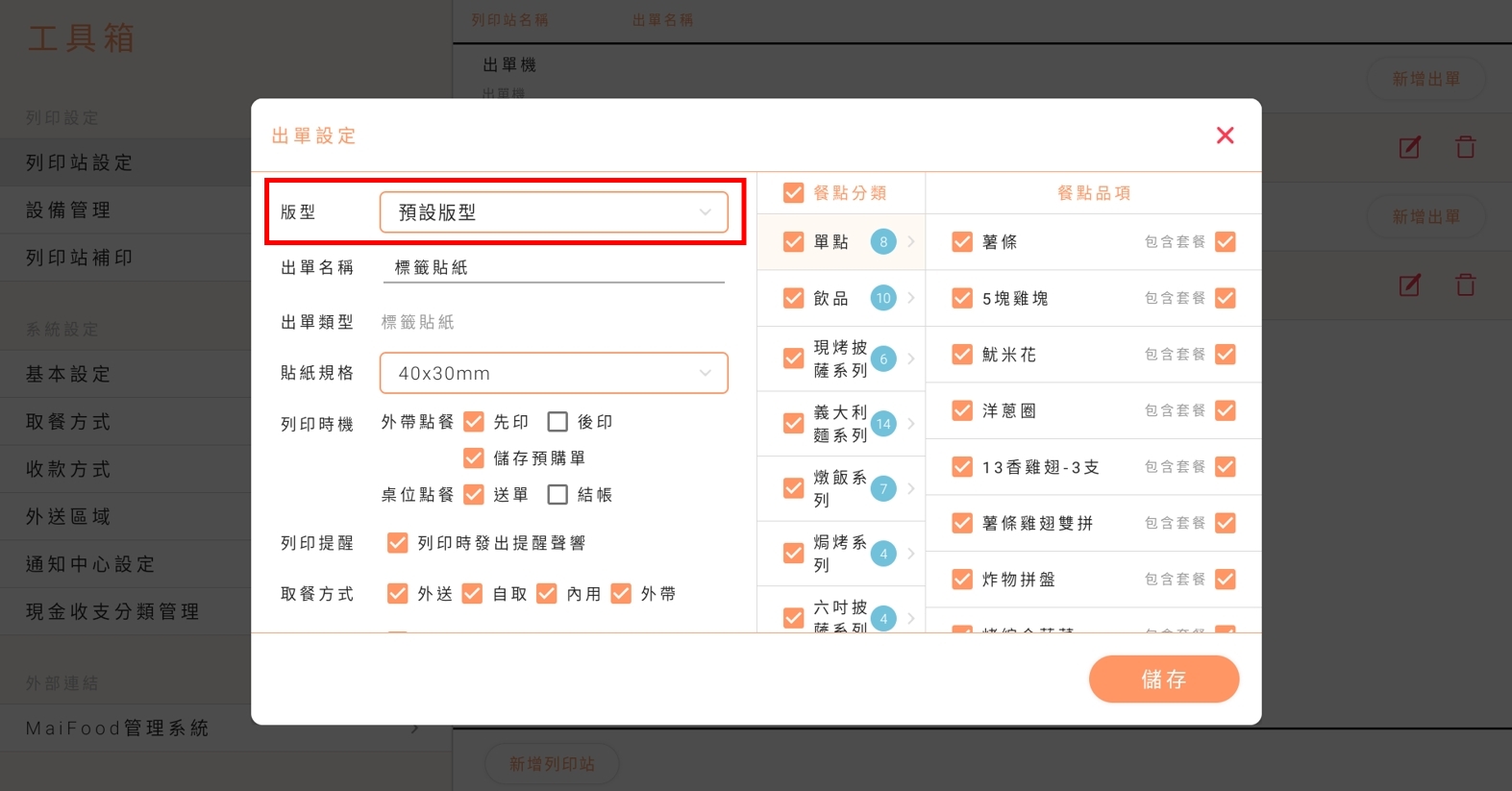Check the 結帳 checkbox
This screenshot has width=1512, height=791.
[558, 495]
